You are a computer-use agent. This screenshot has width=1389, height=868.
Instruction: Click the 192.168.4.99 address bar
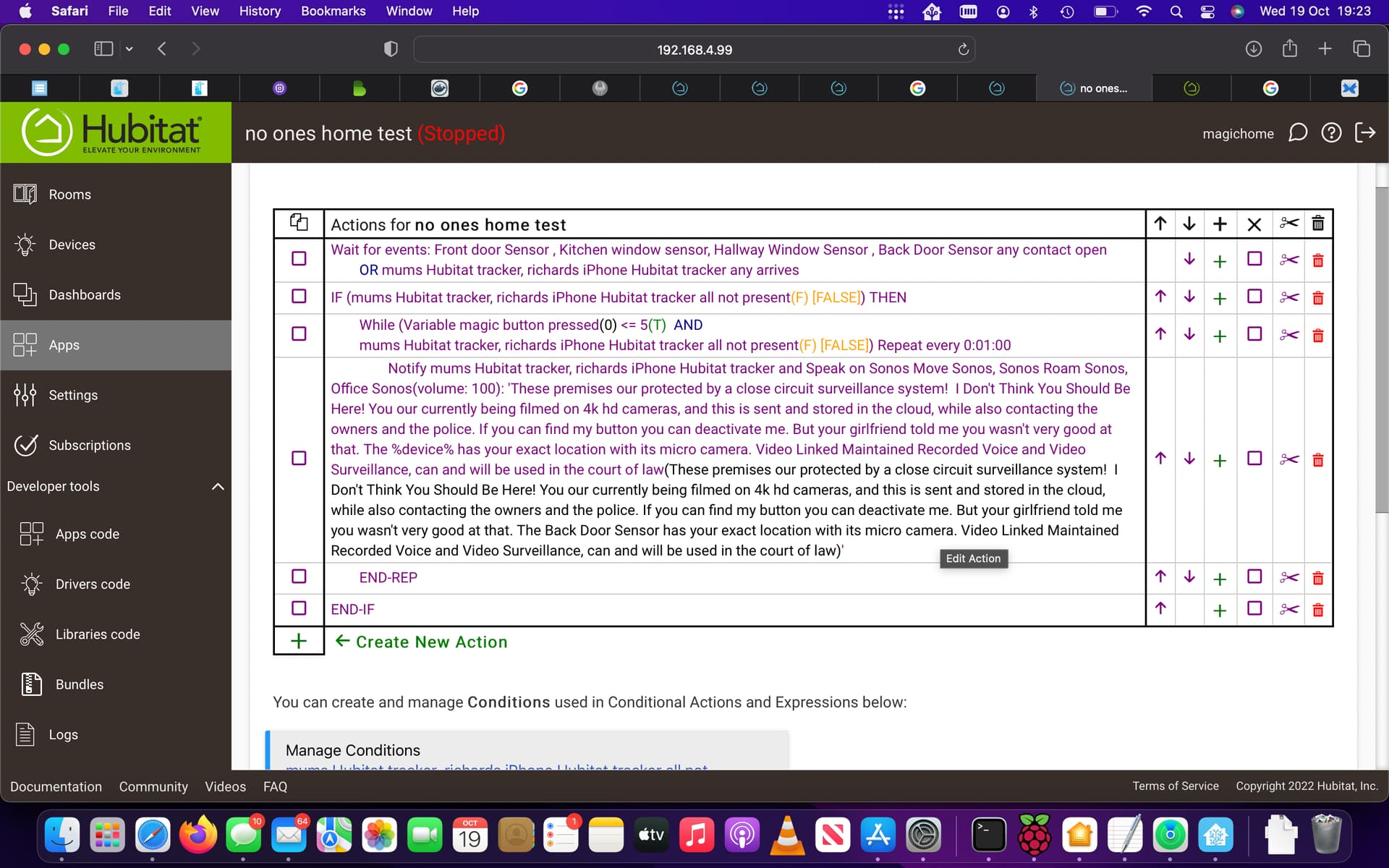694,50
